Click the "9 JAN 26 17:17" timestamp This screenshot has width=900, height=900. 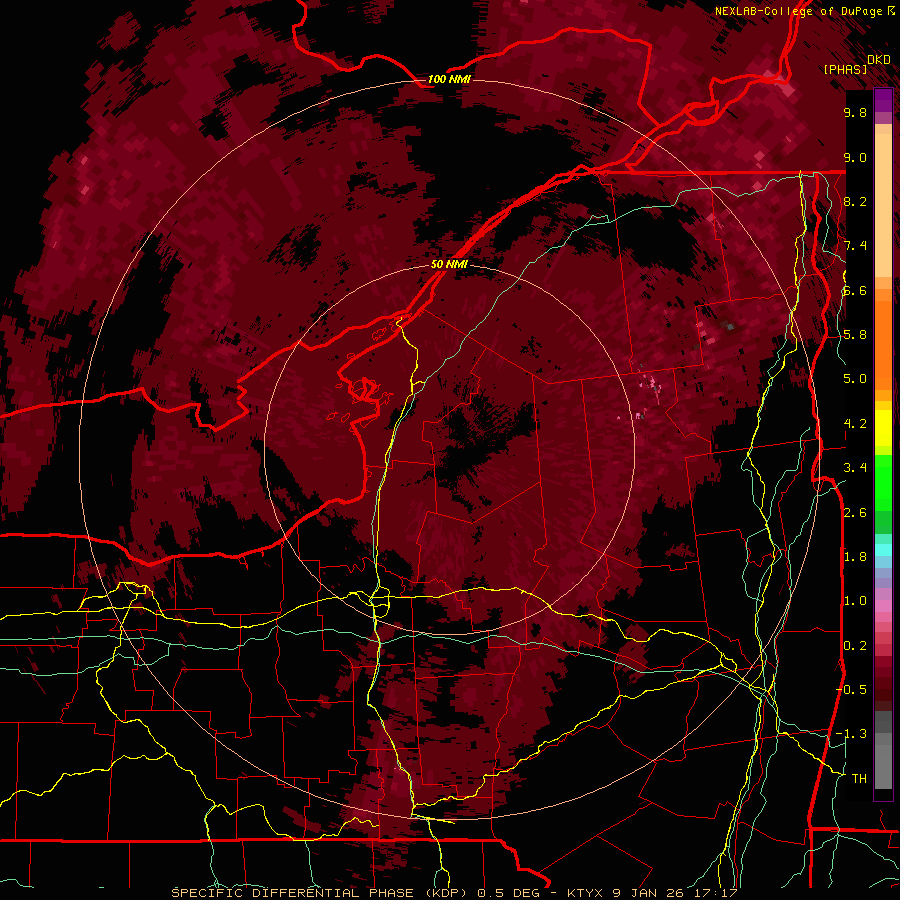pyautogui.click(x=674, y=893)
